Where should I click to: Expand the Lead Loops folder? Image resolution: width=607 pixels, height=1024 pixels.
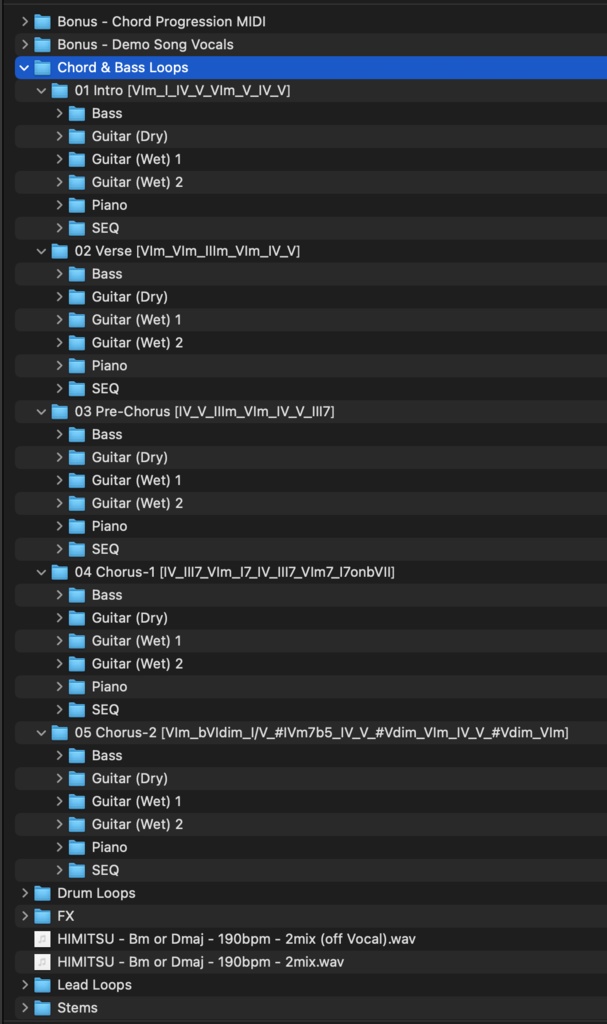point(25,985)
